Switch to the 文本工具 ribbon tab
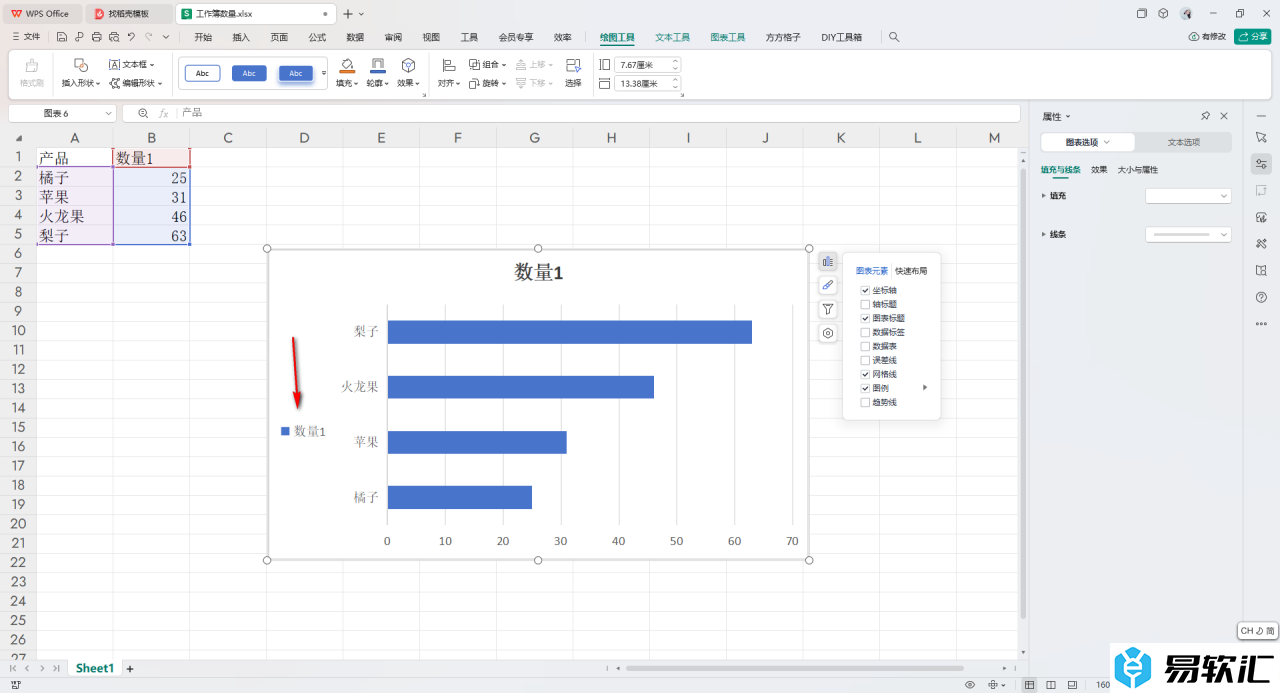Viewport: 1280px width, 693px height. (673, 37)
